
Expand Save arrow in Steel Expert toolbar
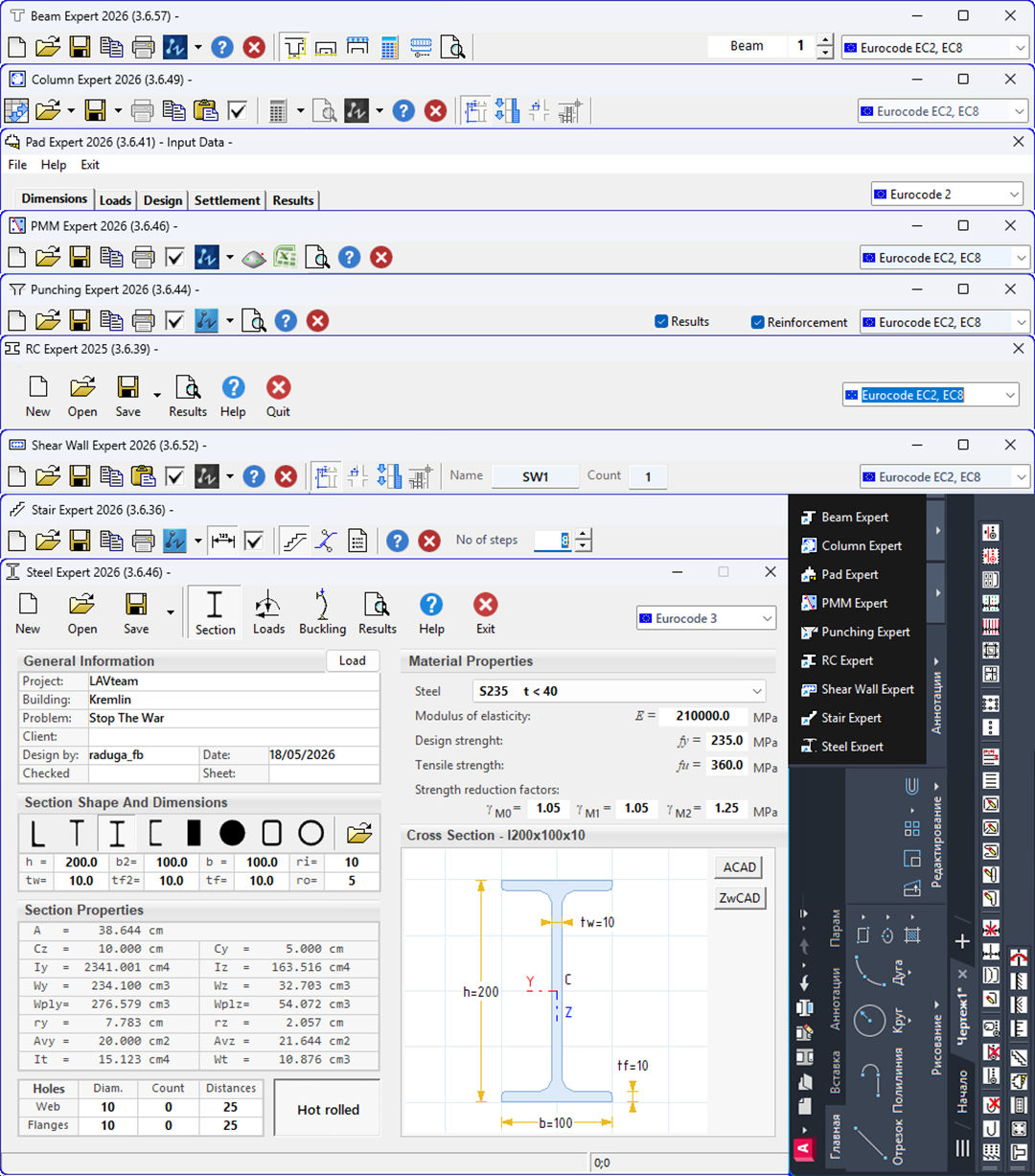click(x=170, y=612)
